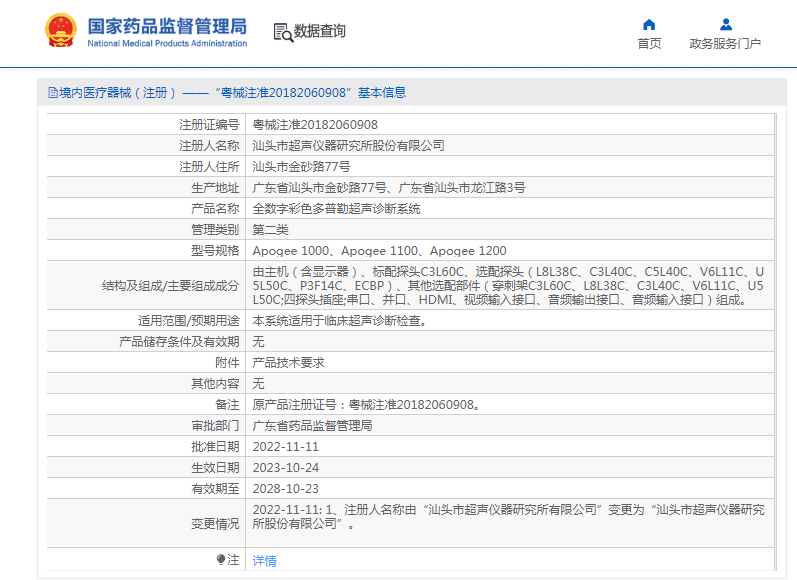Screen dimensions: 797x580
Task: Click the 其他内容 row label
Action: click(215, 384)
